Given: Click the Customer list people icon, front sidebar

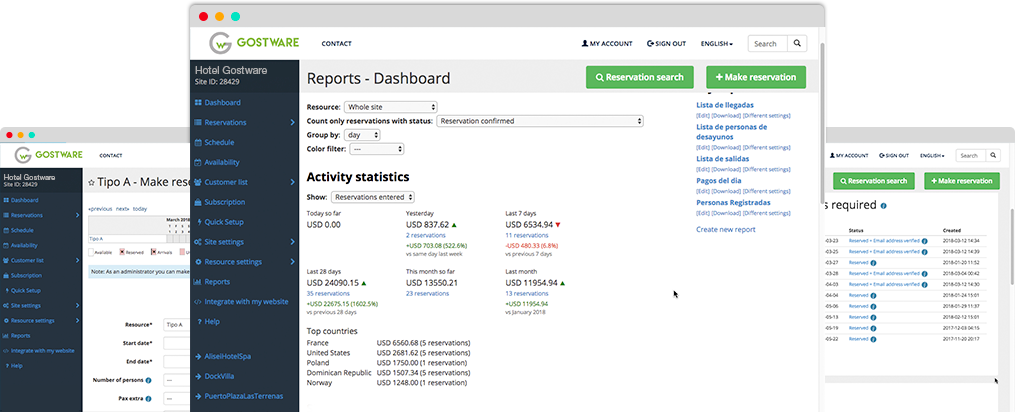Looking at the screenshot, I should pyautogui.click(x=198, y=183).
